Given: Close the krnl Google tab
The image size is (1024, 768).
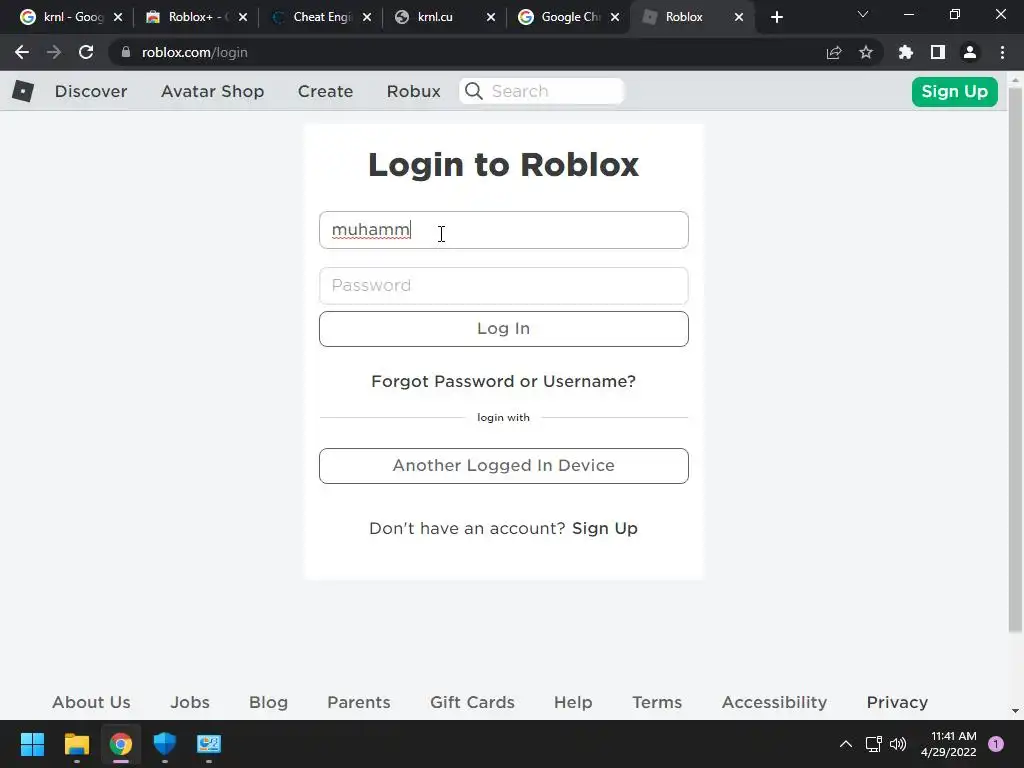Looking at the screenshot, I should [x=118, y=17].
